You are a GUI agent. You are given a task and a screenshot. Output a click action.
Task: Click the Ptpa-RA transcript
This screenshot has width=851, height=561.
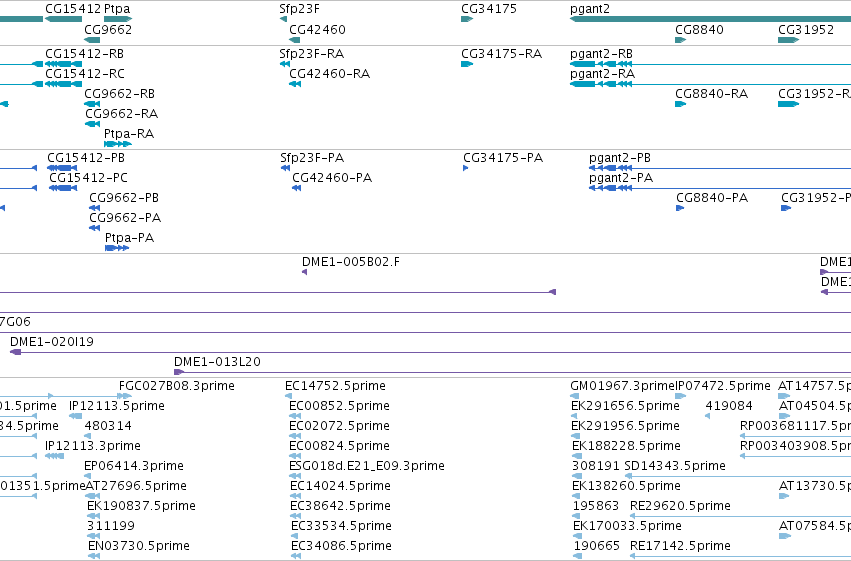click(118, 144)
